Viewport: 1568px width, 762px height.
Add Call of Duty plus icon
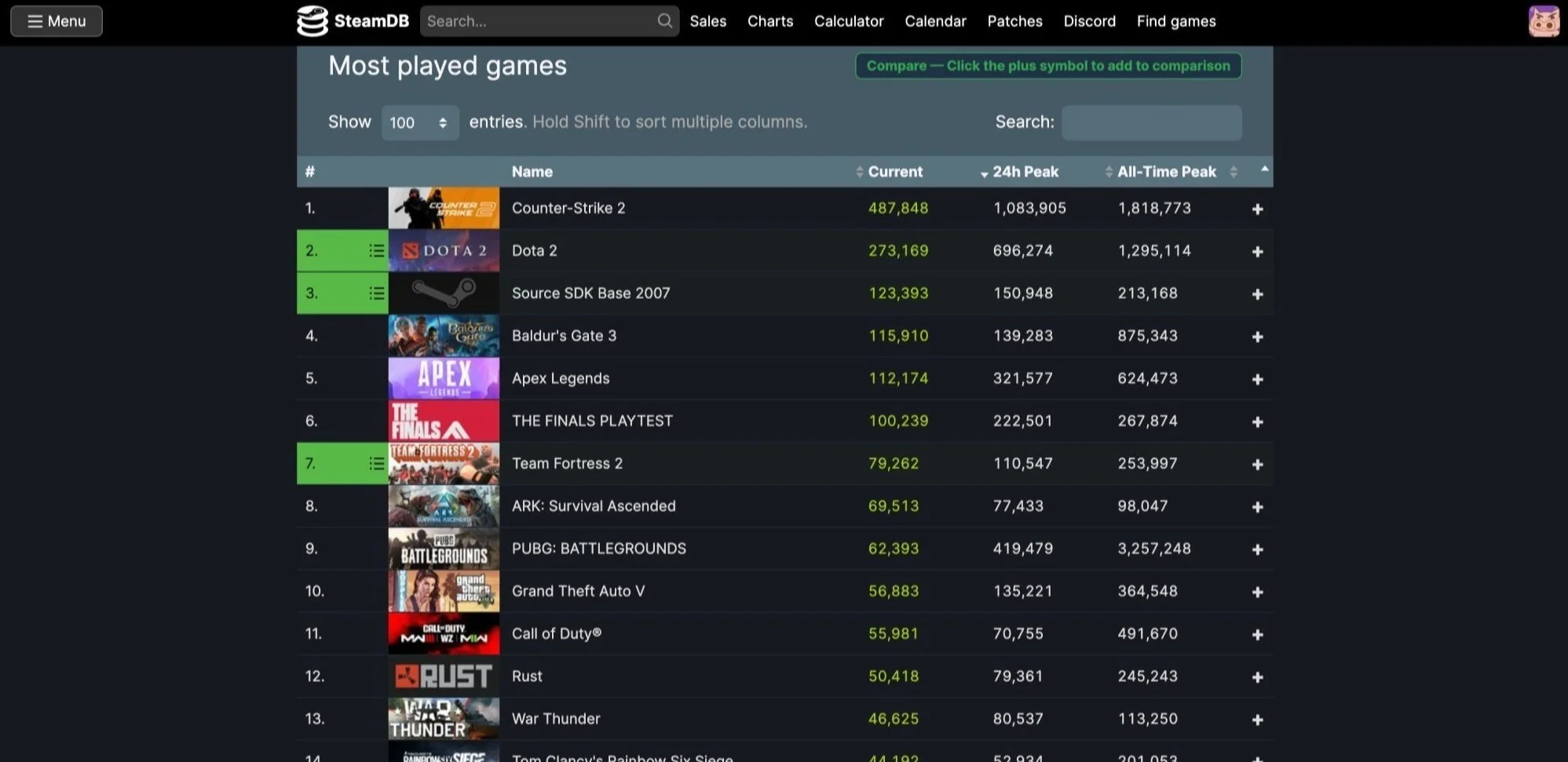coord(1257,634)
